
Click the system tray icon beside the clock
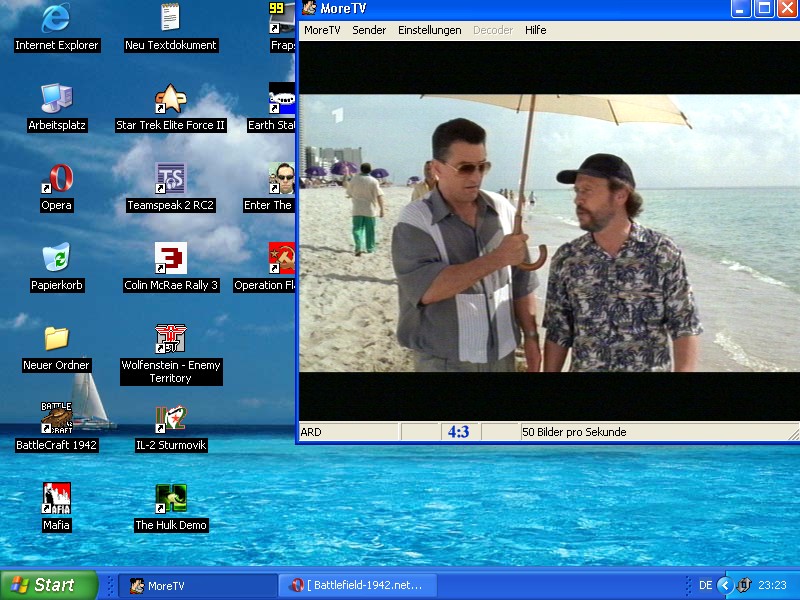coord(744,585)
